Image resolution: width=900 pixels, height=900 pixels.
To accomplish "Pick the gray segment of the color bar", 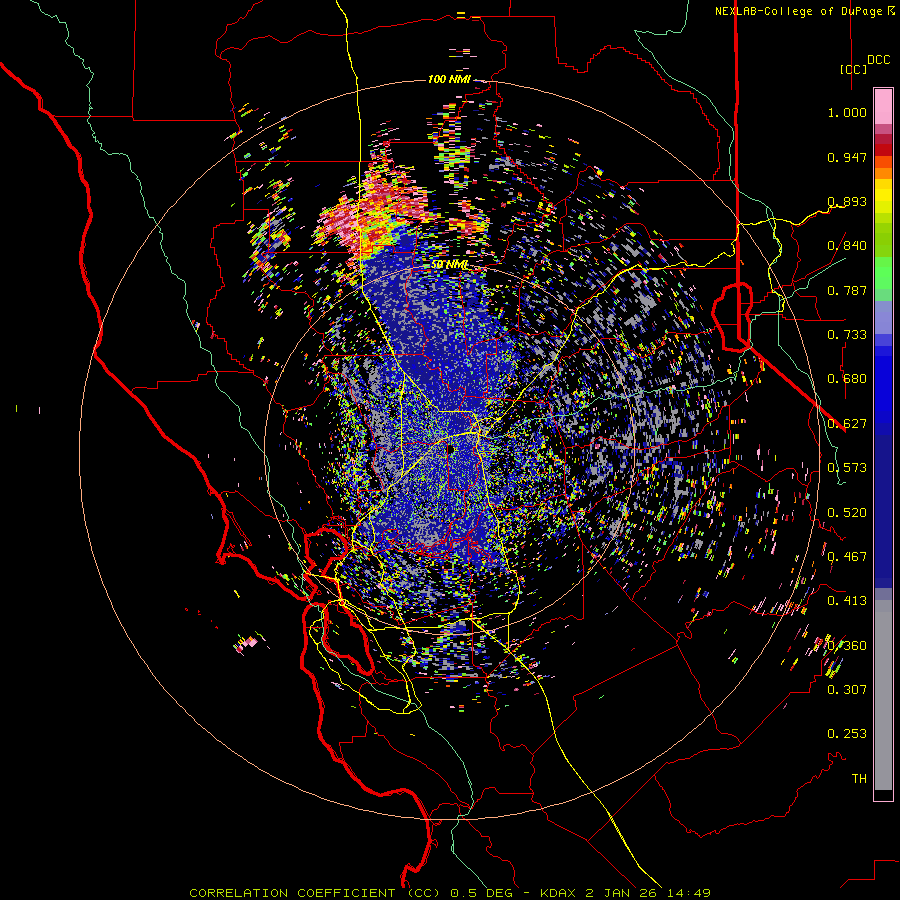I will click(883, 695).
